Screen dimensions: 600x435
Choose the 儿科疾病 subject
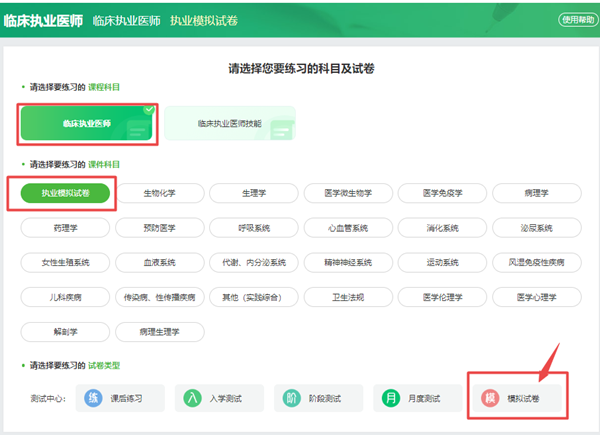point(64,297)
